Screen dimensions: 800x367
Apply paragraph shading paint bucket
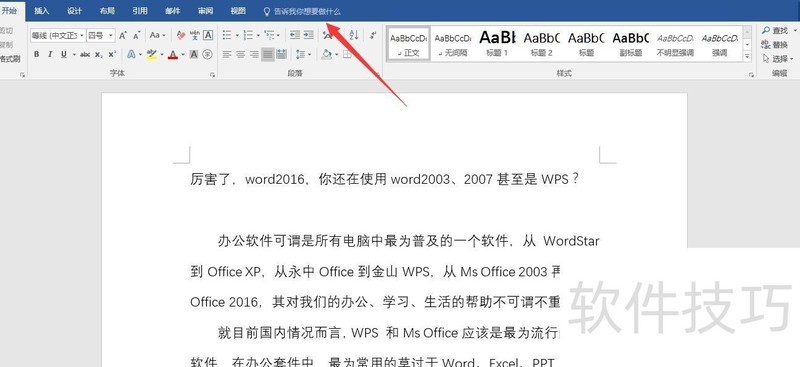click(x=327, y=54)
